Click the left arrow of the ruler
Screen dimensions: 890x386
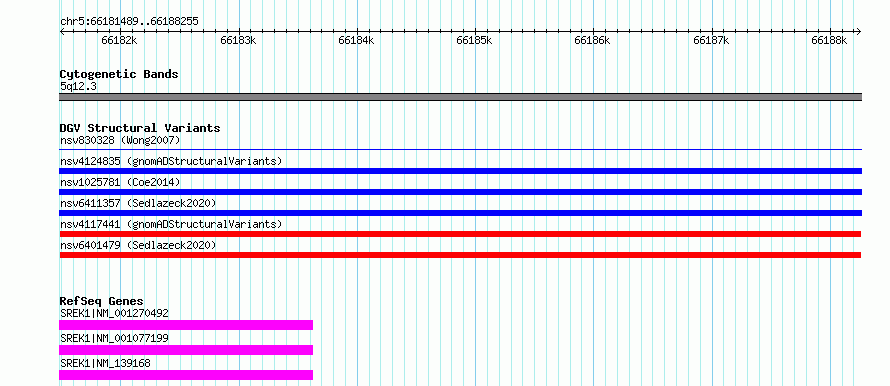click(62, 32)
